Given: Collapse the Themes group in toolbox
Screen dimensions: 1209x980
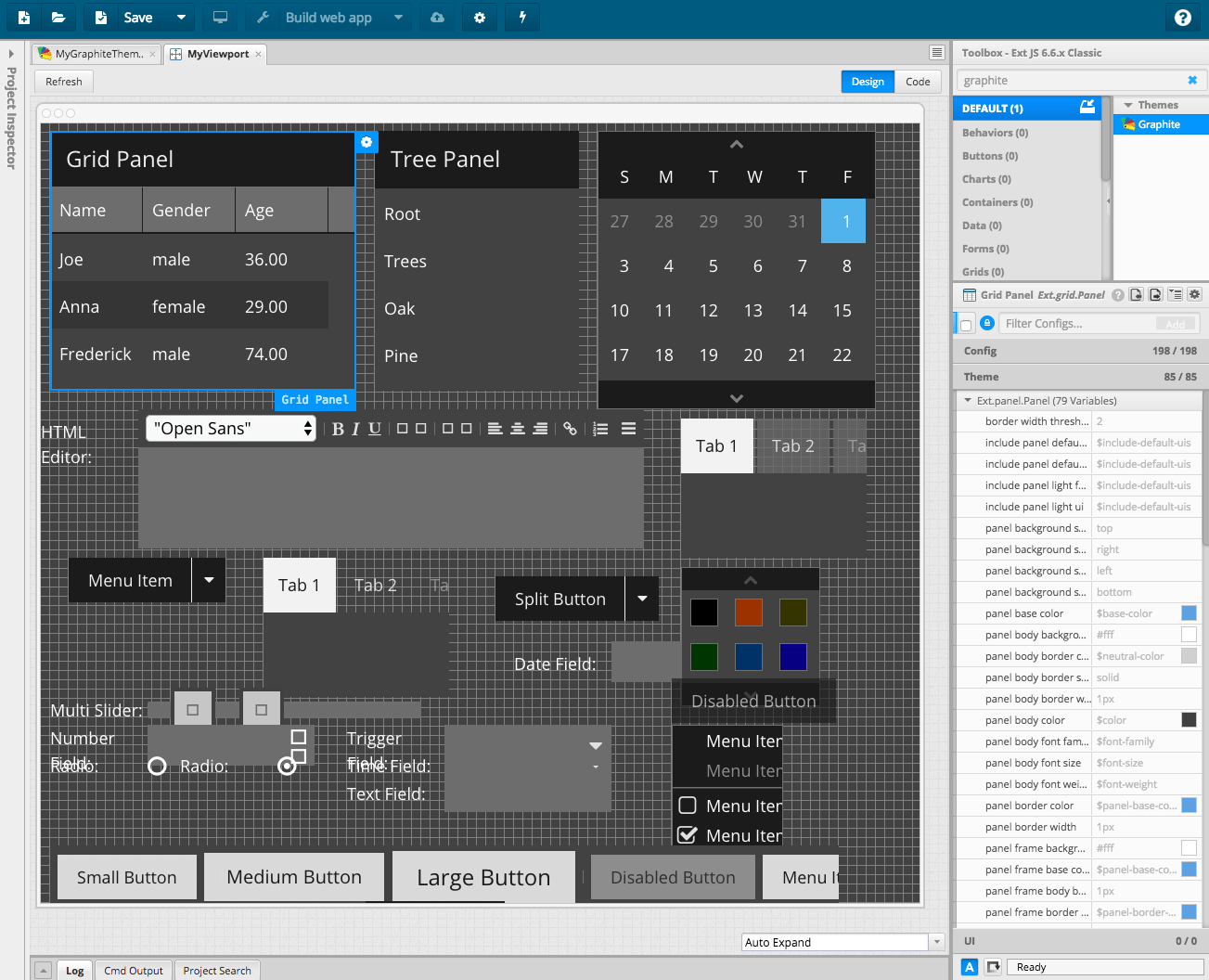Looking at the screenshot, I should click(1128, 106).
